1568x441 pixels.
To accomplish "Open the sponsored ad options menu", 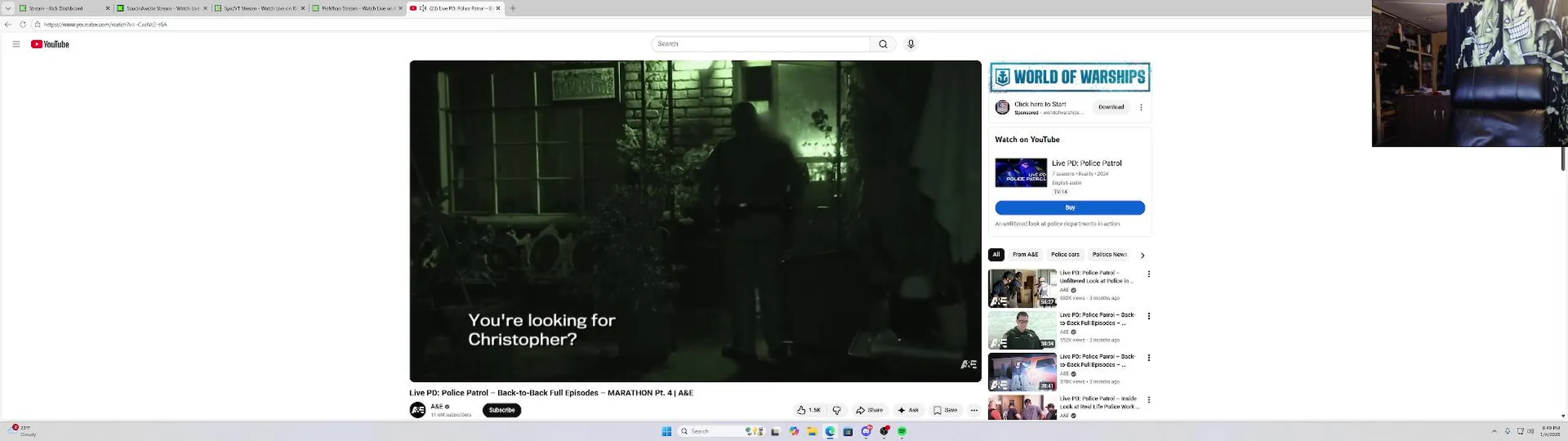I will 1140,107.
